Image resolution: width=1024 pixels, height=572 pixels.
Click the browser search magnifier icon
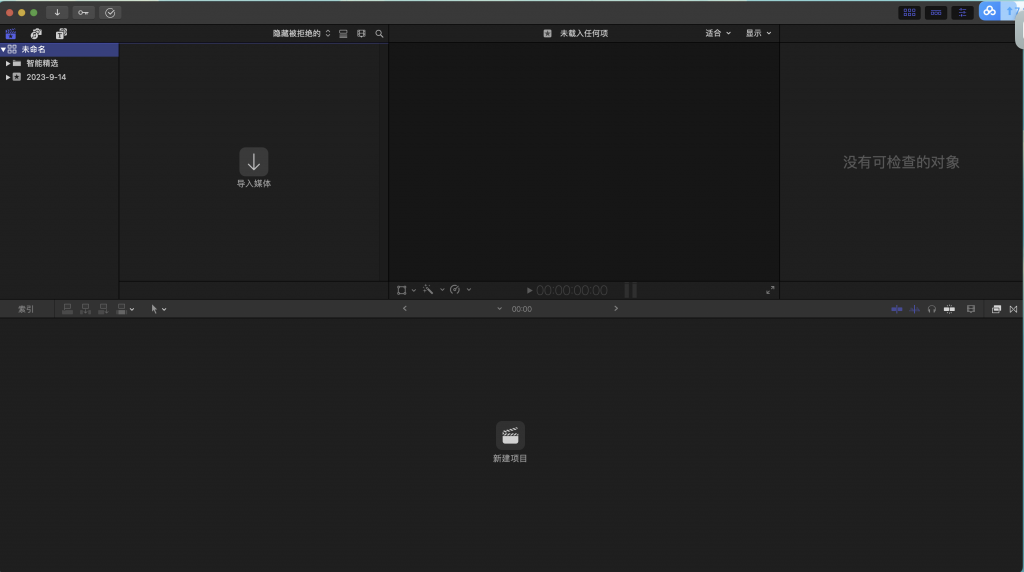(x=379, y=33)
